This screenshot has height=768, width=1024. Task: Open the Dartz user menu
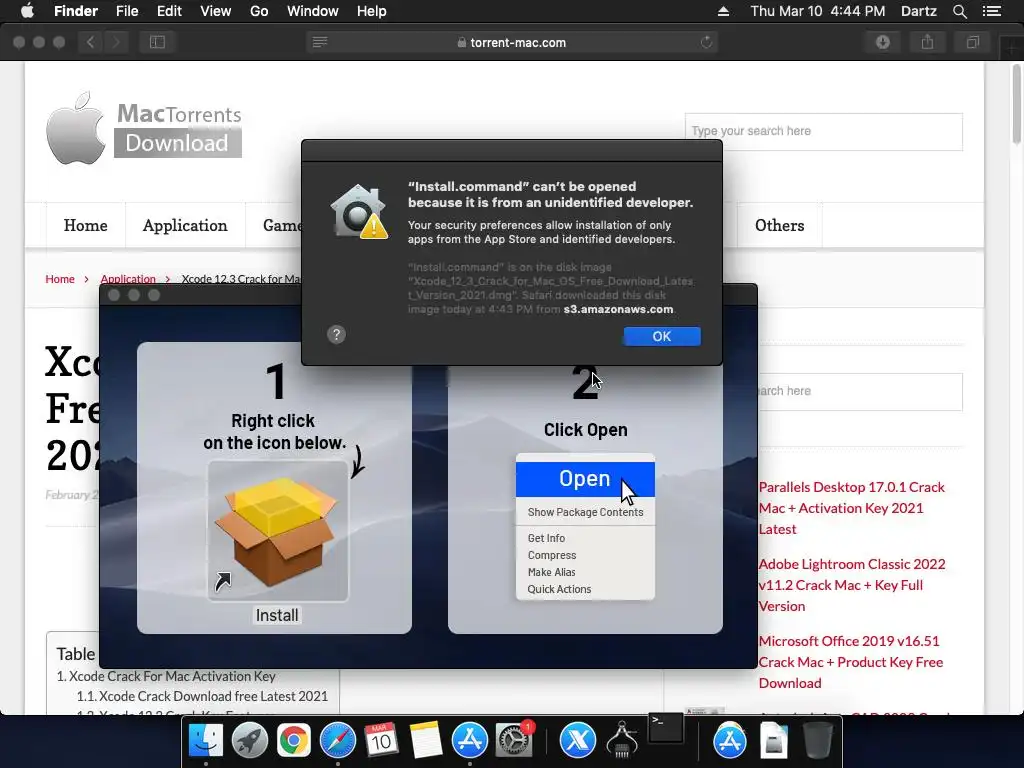[x=919, y=11]
